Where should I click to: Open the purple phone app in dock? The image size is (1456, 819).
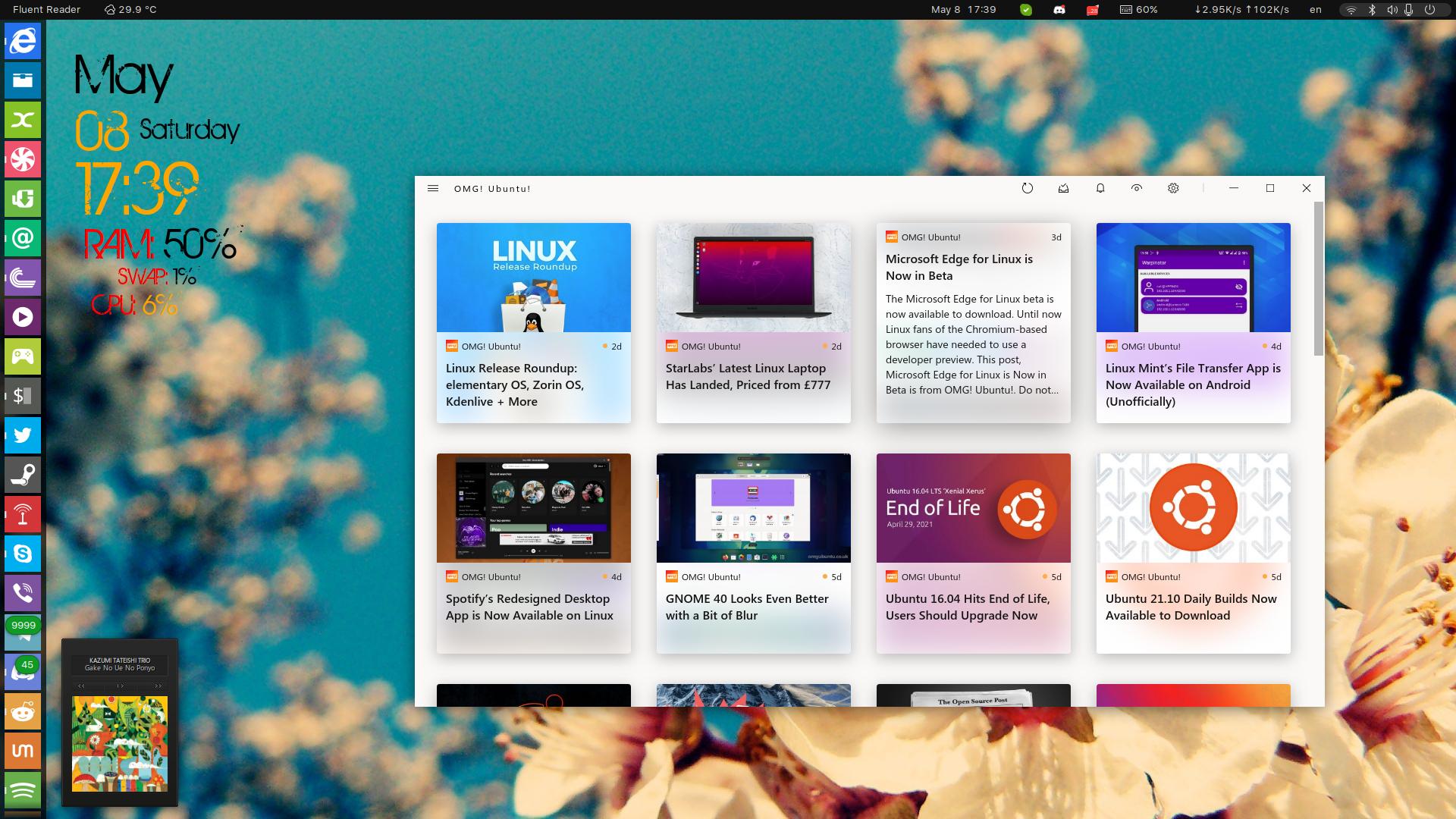23,593
